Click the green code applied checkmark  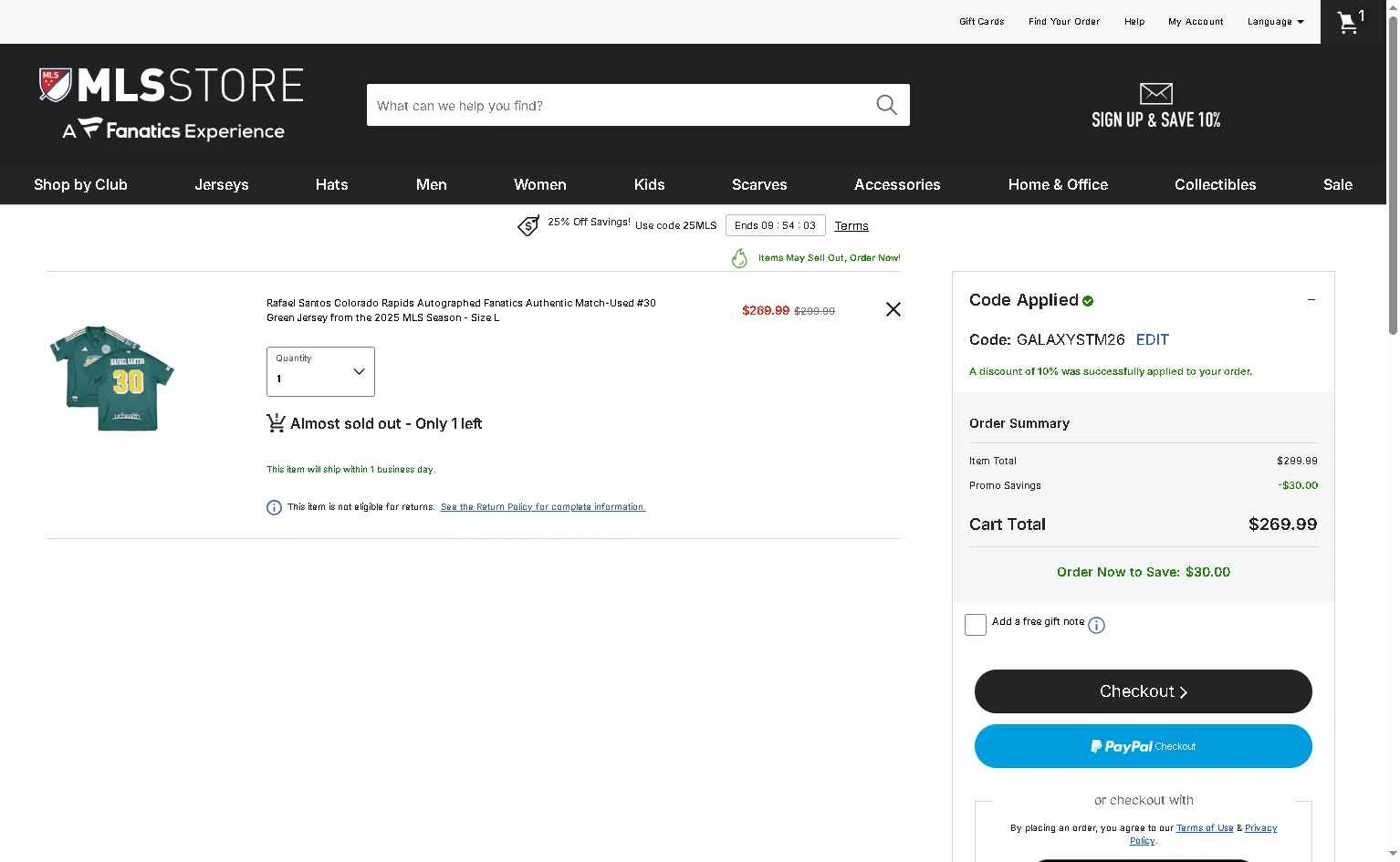[x=1088, y=300]
